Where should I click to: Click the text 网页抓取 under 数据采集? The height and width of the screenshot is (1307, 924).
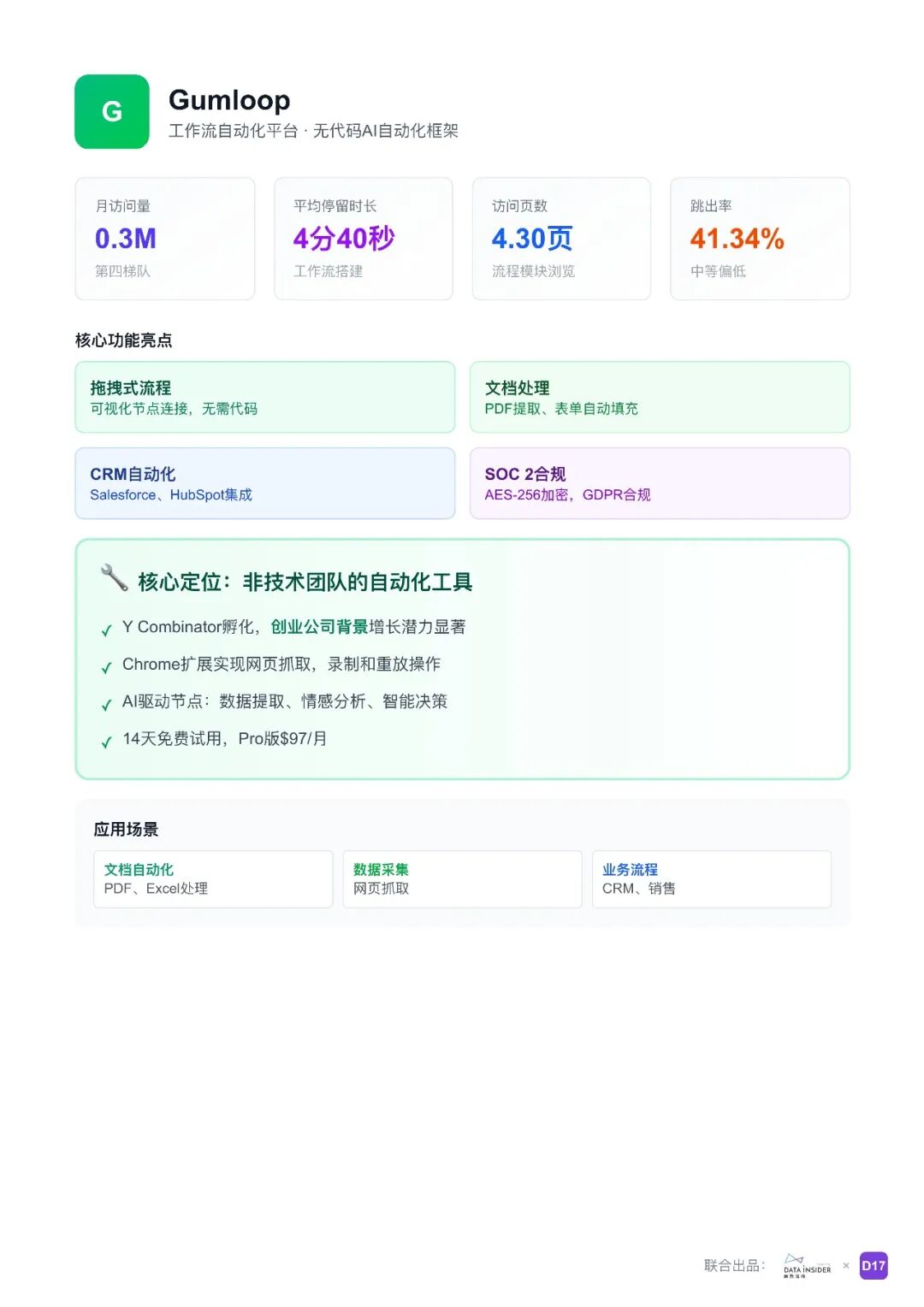click(x=381, y=889)
